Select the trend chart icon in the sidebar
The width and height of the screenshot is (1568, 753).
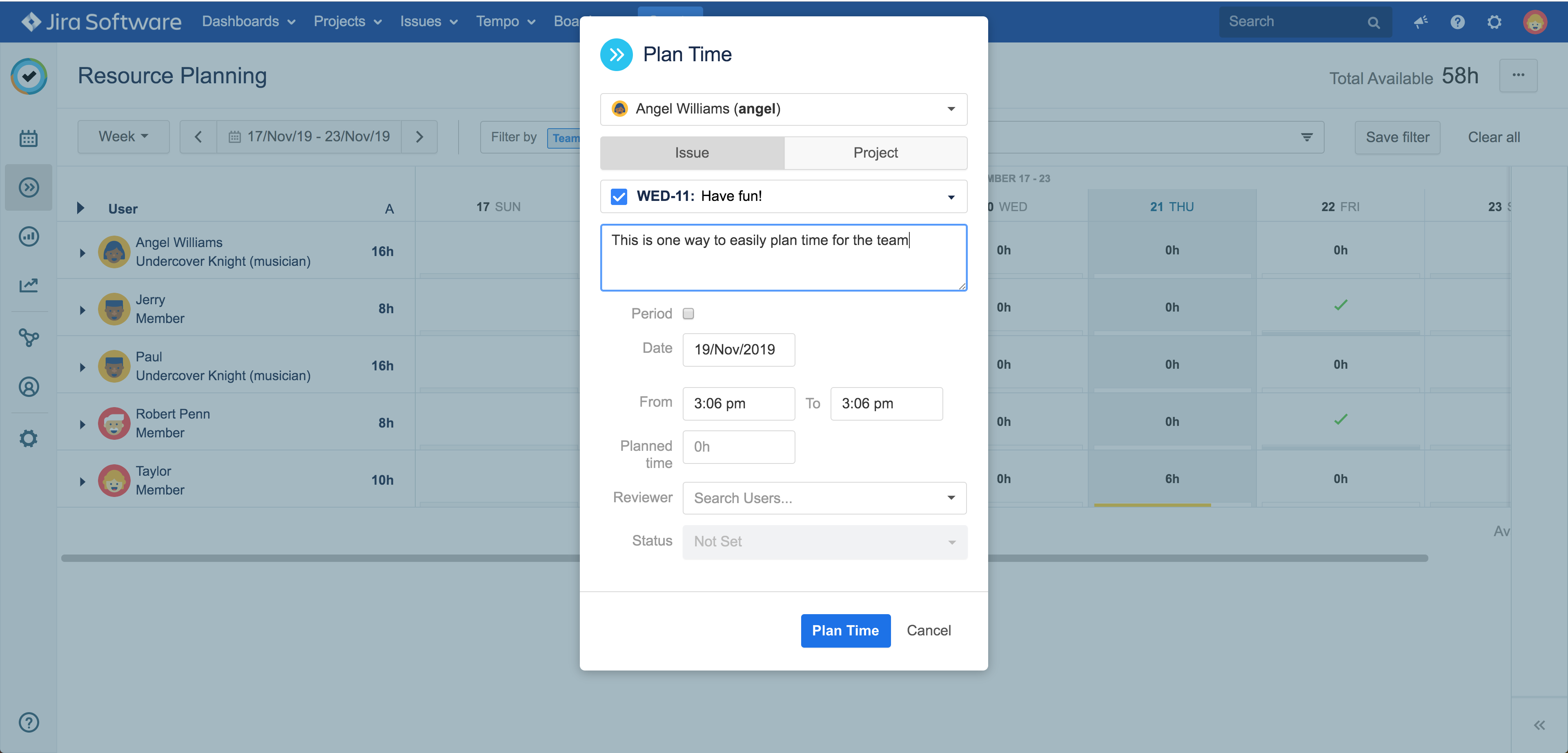pyautogui.click(x=28, y=285)
